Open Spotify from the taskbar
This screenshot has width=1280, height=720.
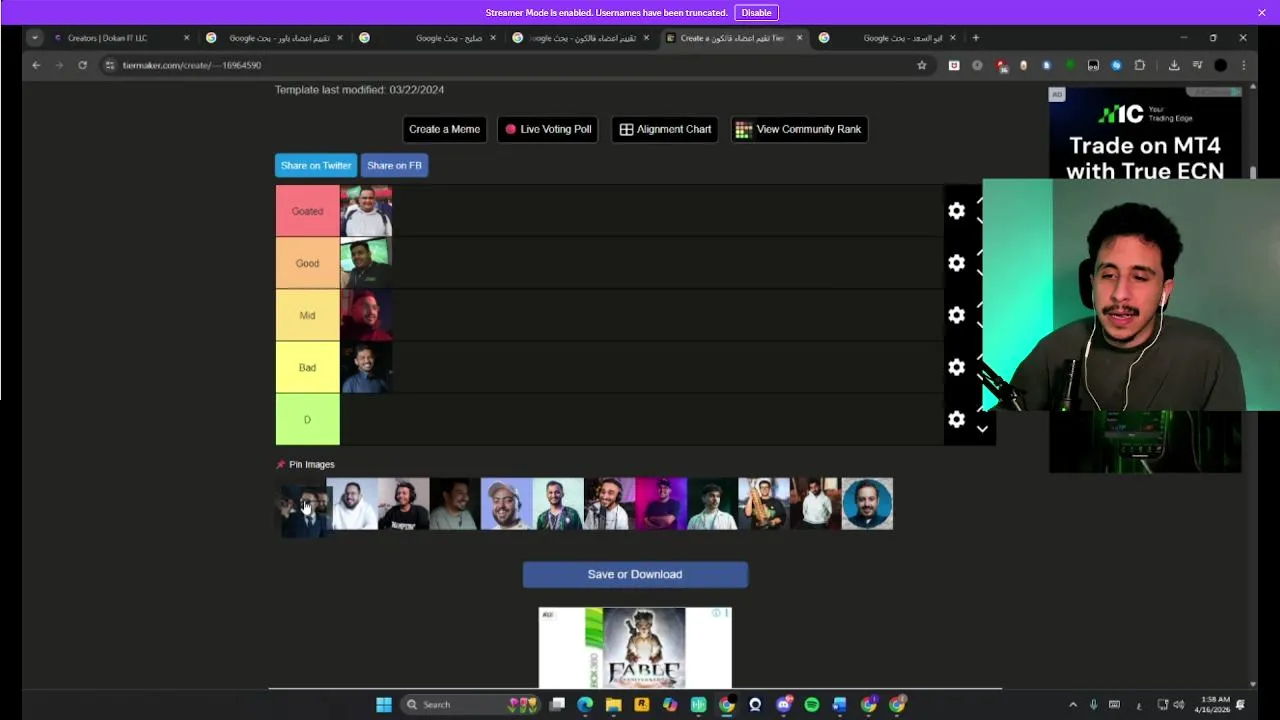point(811,705)
